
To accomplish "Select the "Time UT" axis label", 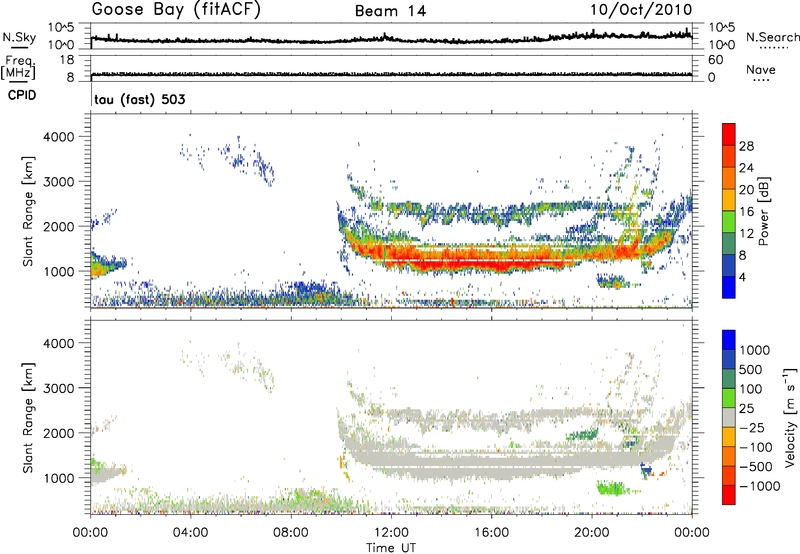I will click(391, 548).
